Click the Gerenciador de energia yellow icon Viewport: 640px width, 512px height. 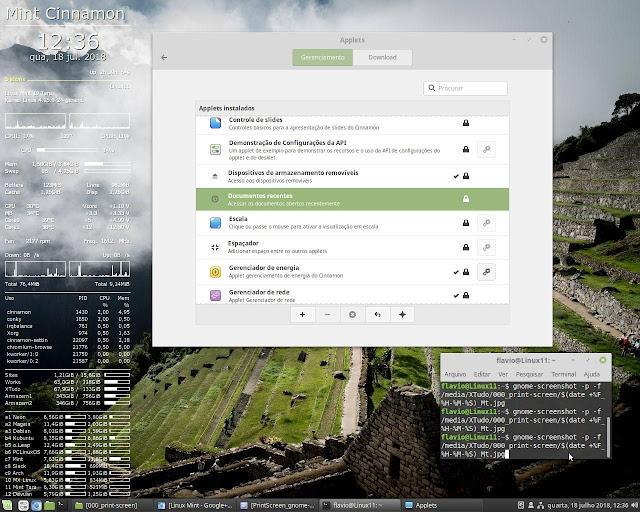click(215, 272)
